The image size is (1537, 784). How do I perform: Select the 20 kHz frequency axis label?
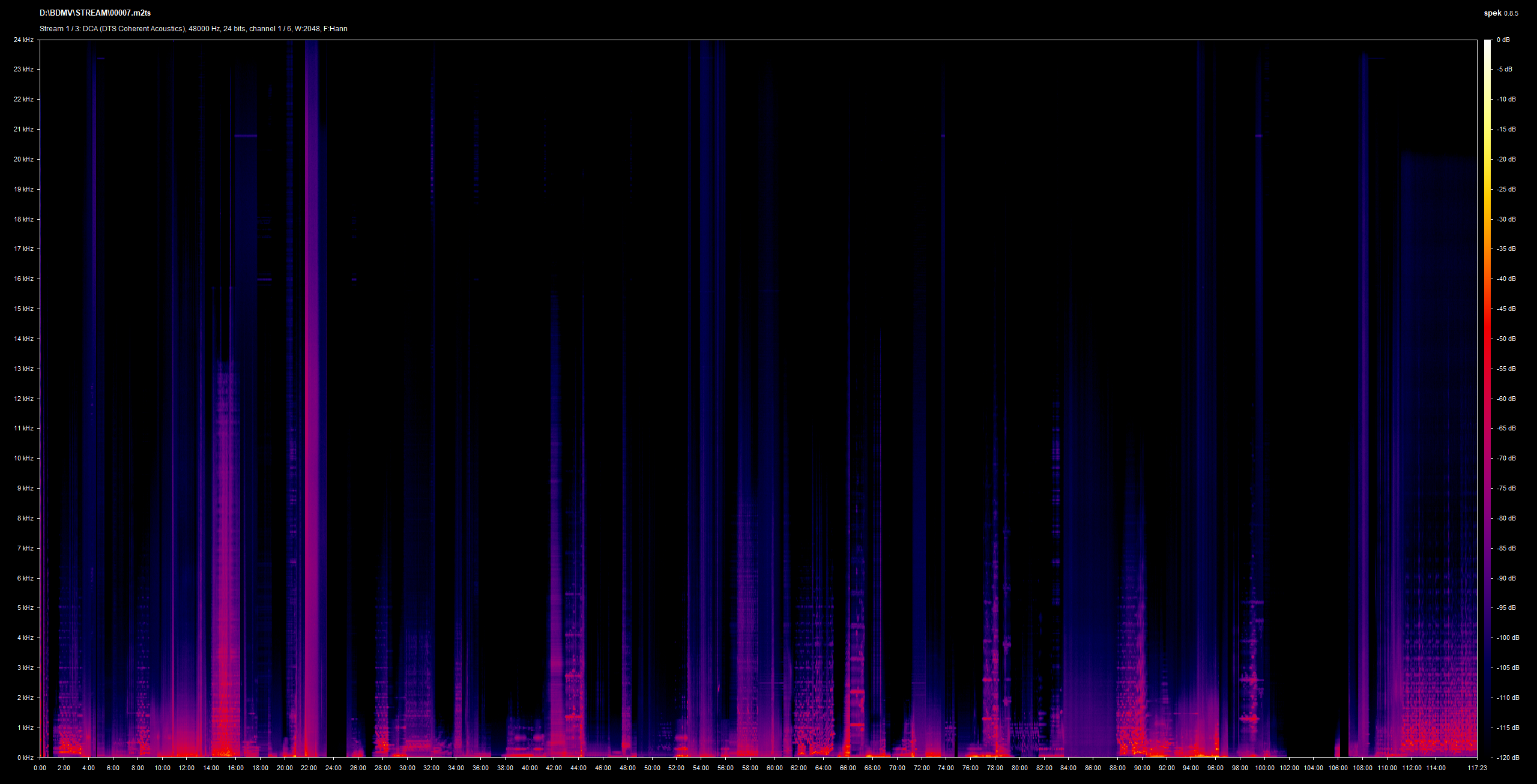(24, 160)
